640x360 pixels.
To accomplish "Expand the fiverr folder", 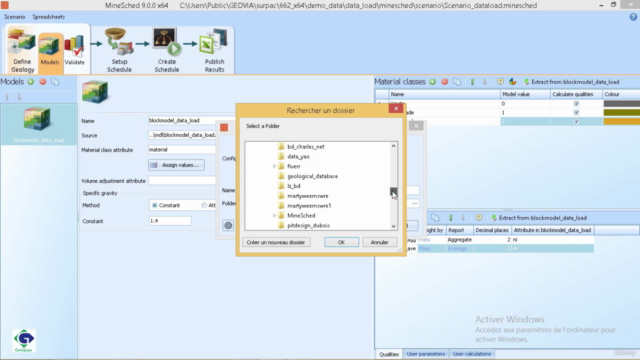I will (x=274, y=167).
